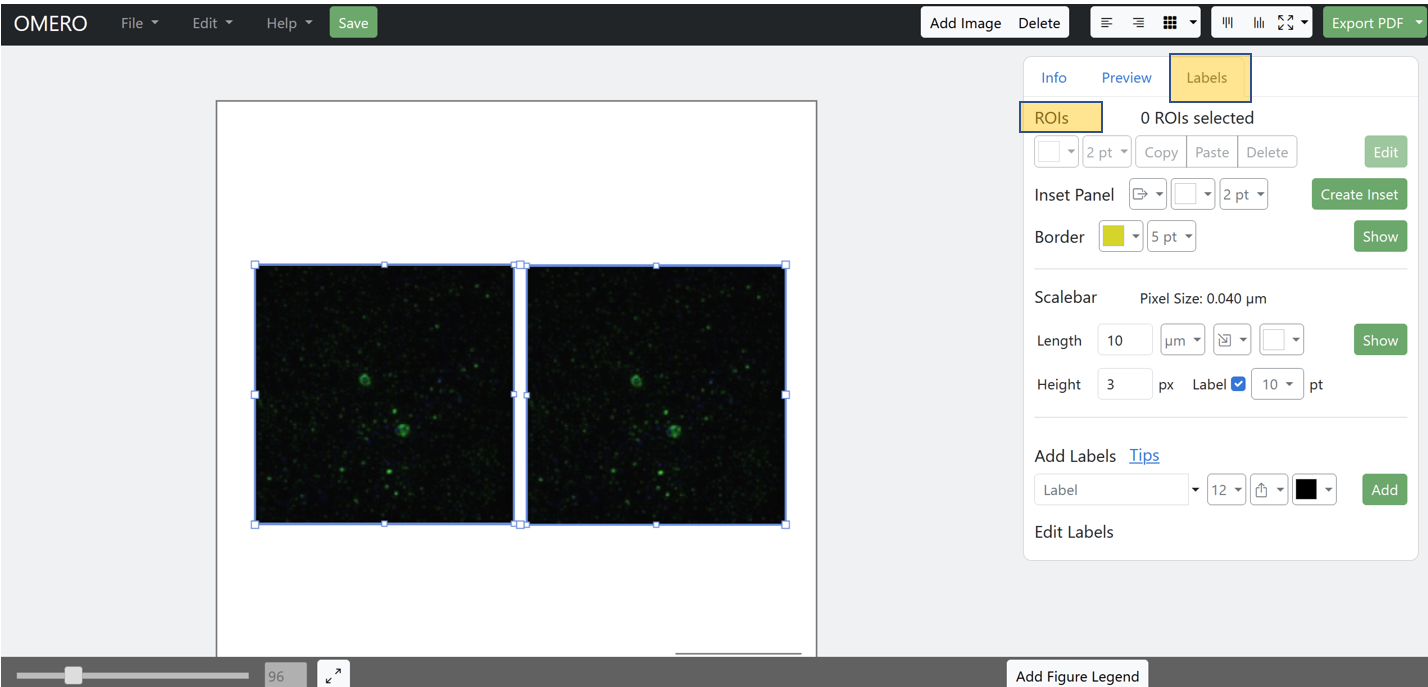The image size is (1428, 687).
Task: Click the ROIs Edit button
Action: pos(1386,152)
